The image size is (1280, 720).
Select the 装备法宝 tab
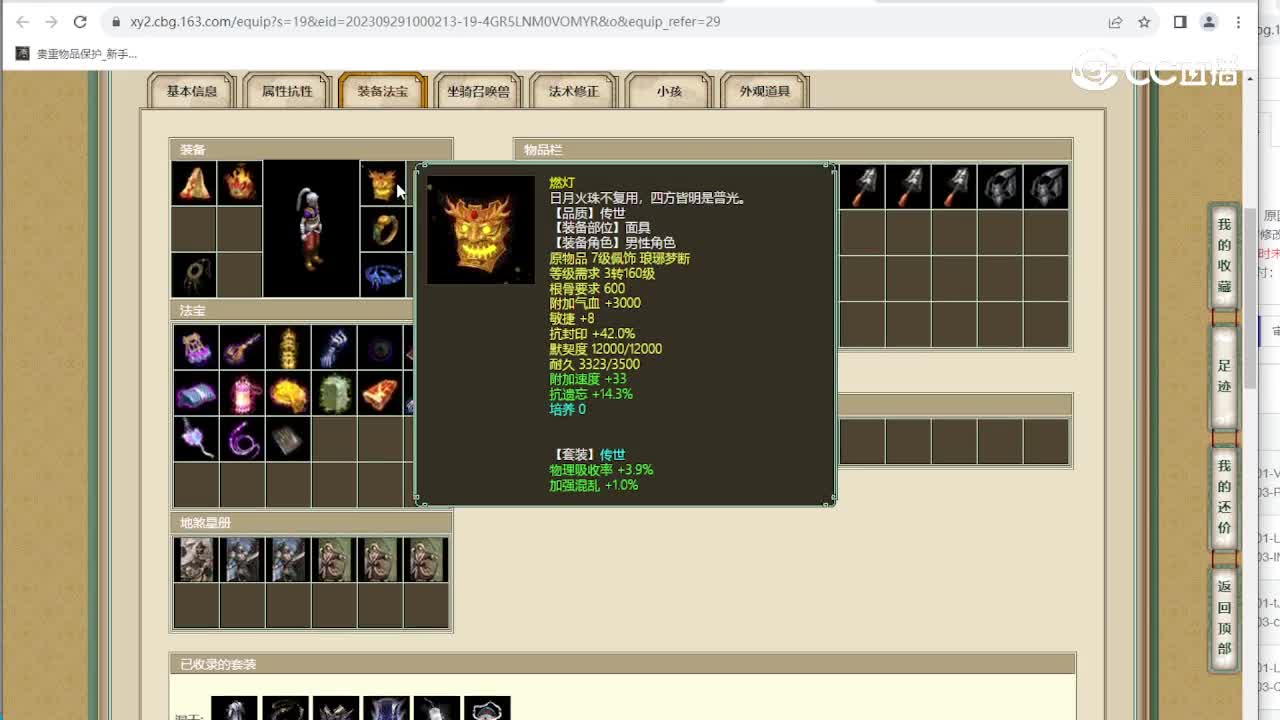pos(383,91)
